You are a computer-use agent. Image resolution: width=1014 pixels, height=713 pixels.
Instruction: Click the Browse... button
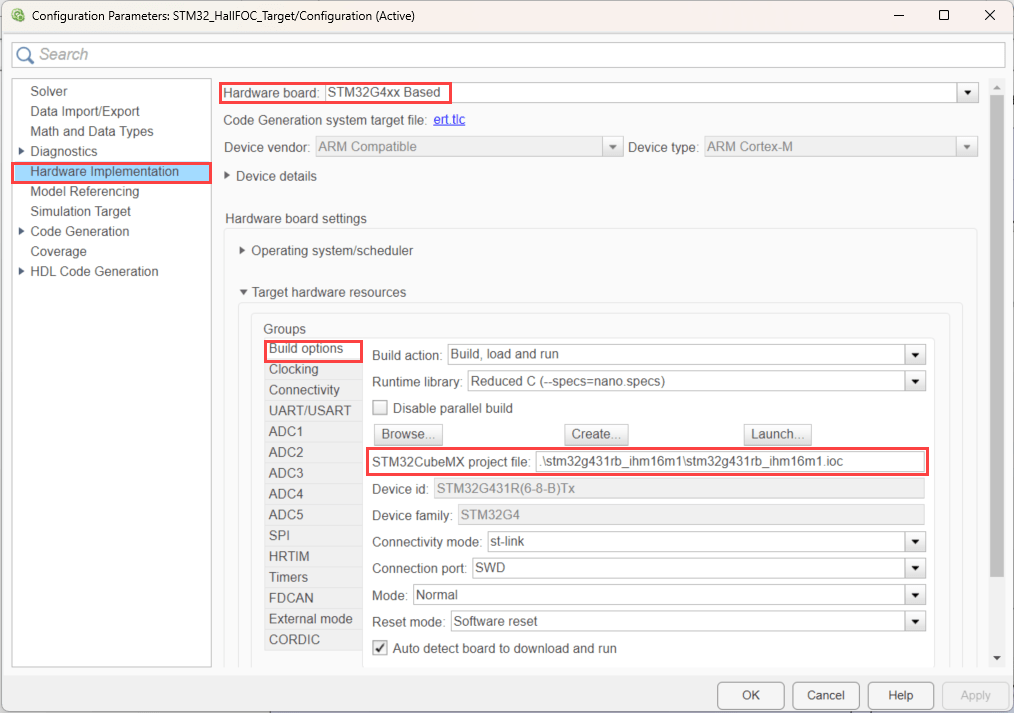tap(408, 434)
